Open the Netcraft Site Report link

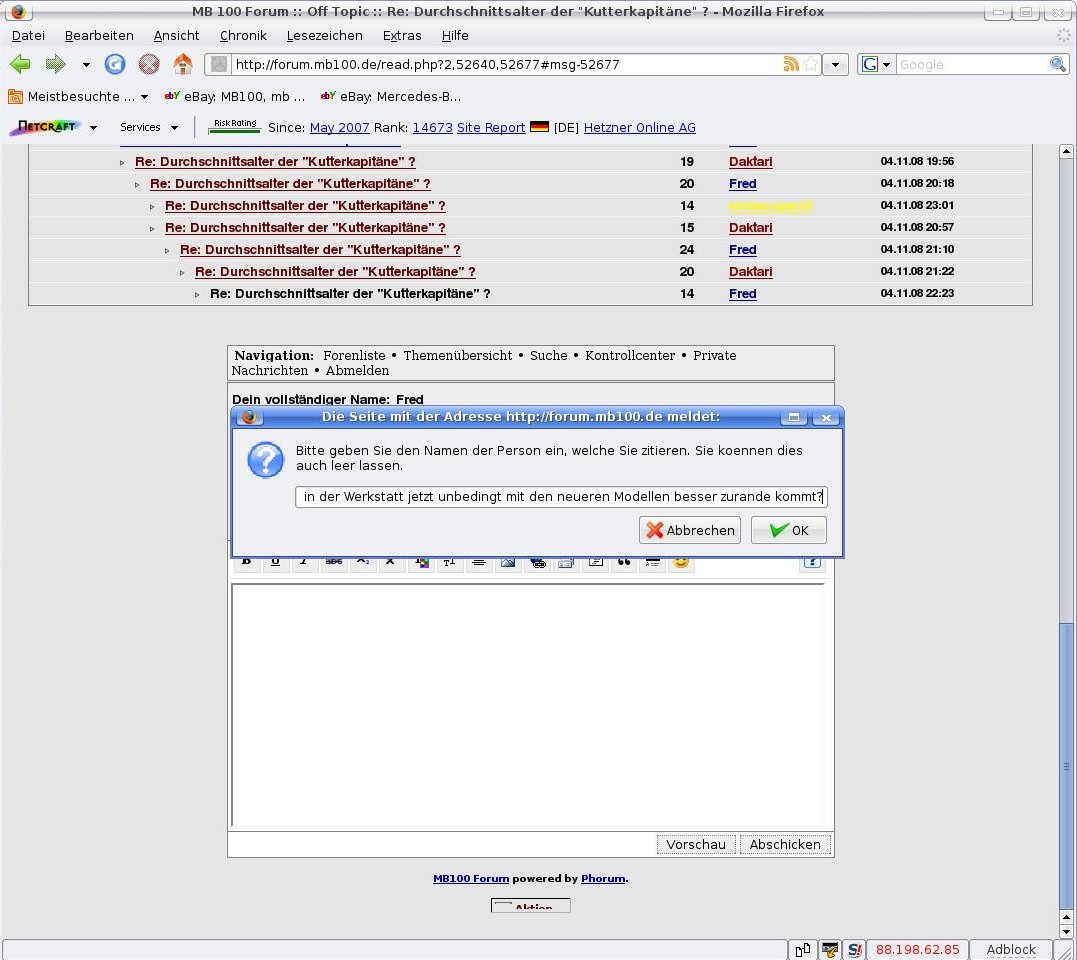(x=491, y=128)
